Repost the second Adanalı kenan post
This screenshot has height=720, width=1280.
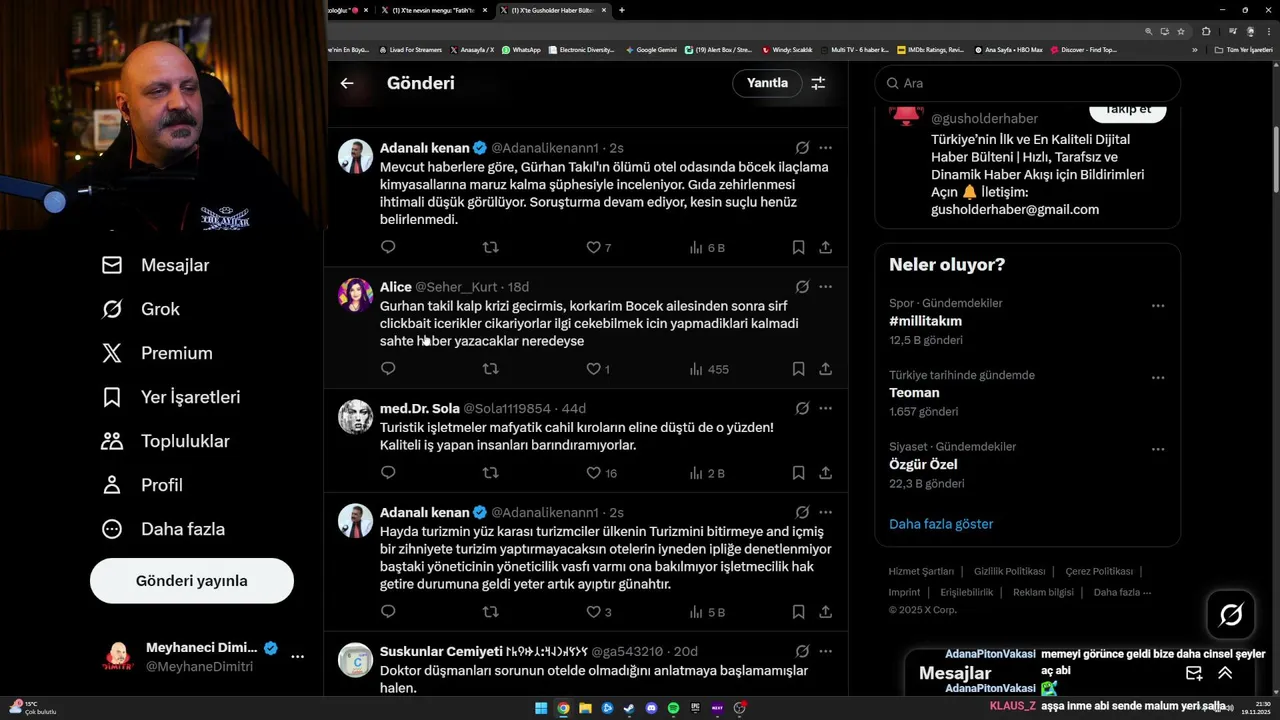tap(490, 612)
